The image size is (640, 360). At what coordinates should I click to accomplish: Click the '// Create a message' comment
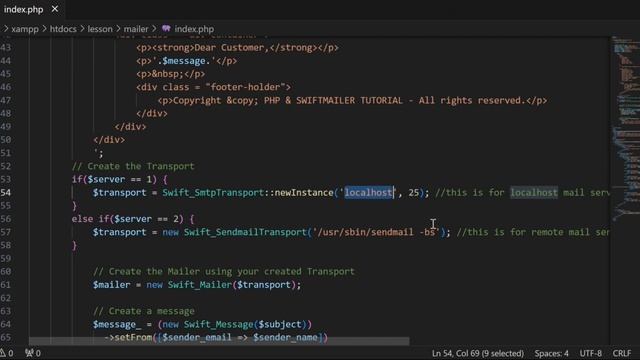144,311
